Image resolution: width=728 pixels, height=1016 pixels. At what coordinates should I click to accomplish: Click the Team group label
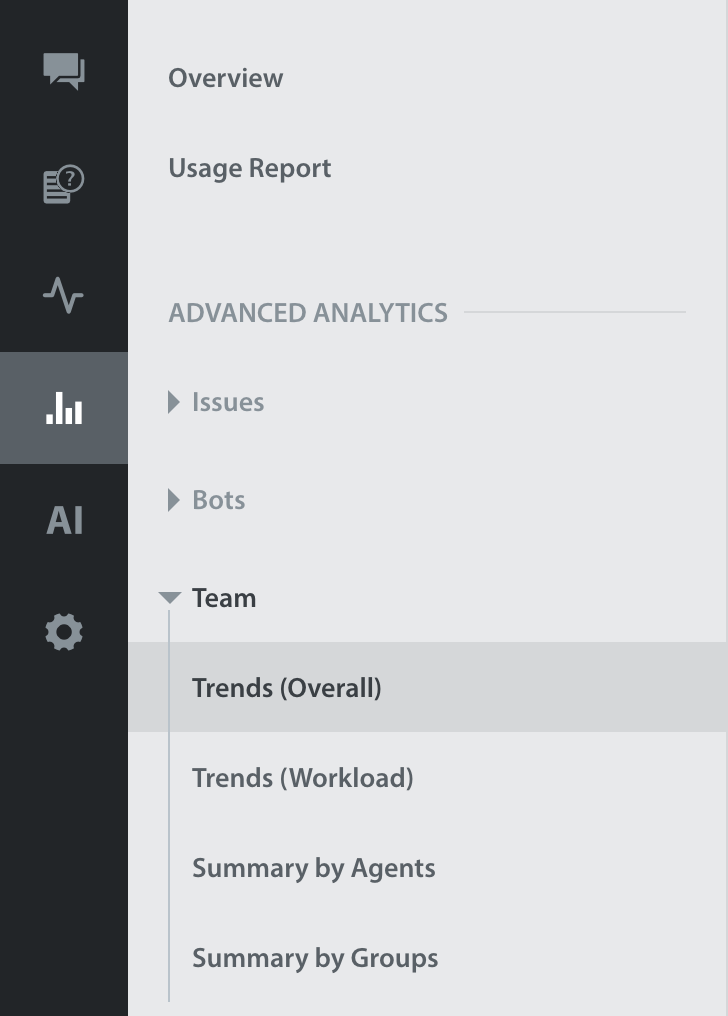(224, 598)
